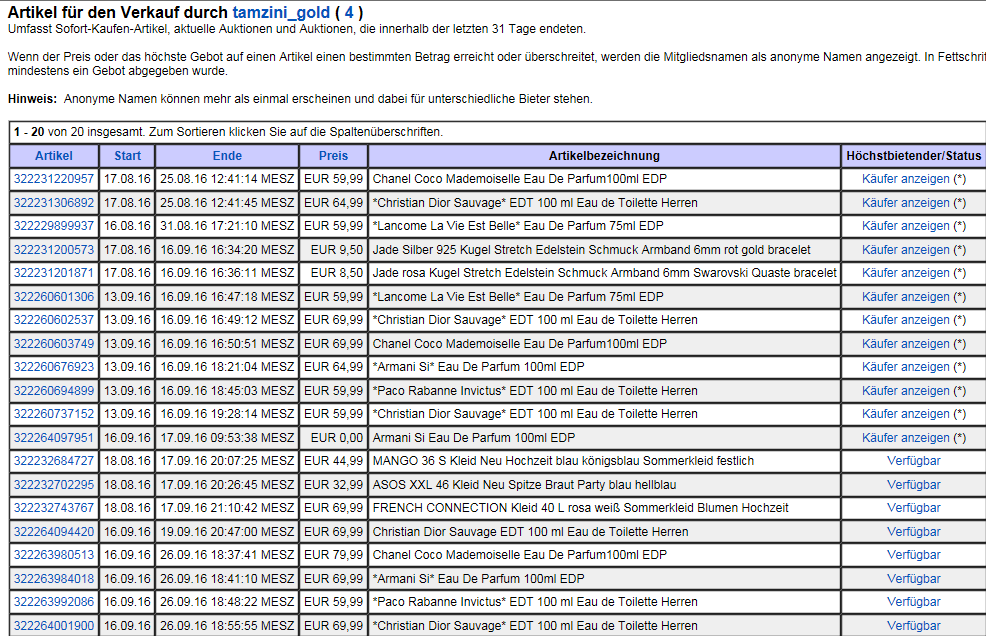Screen dimensions: 986x636
Task: Select the Artikelbezeichnung column header
Action: pos(604,156)
